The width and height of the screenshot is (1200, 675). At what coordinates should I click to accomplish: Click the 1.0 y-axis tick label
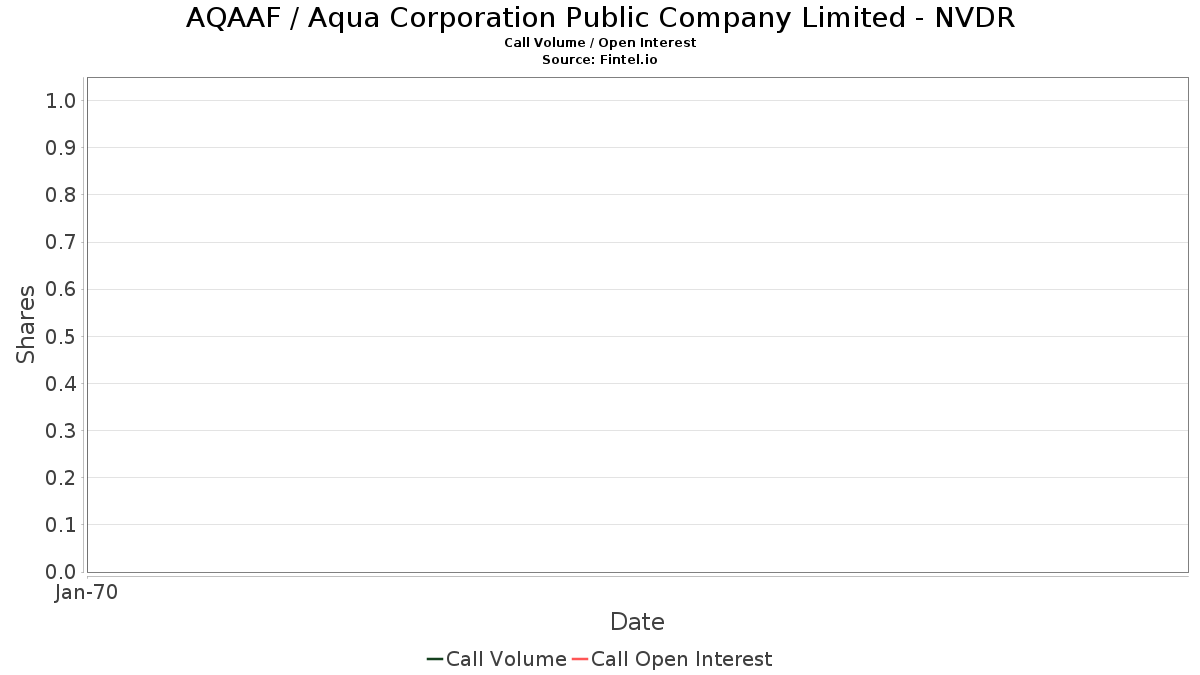click(x=61, y=100)
